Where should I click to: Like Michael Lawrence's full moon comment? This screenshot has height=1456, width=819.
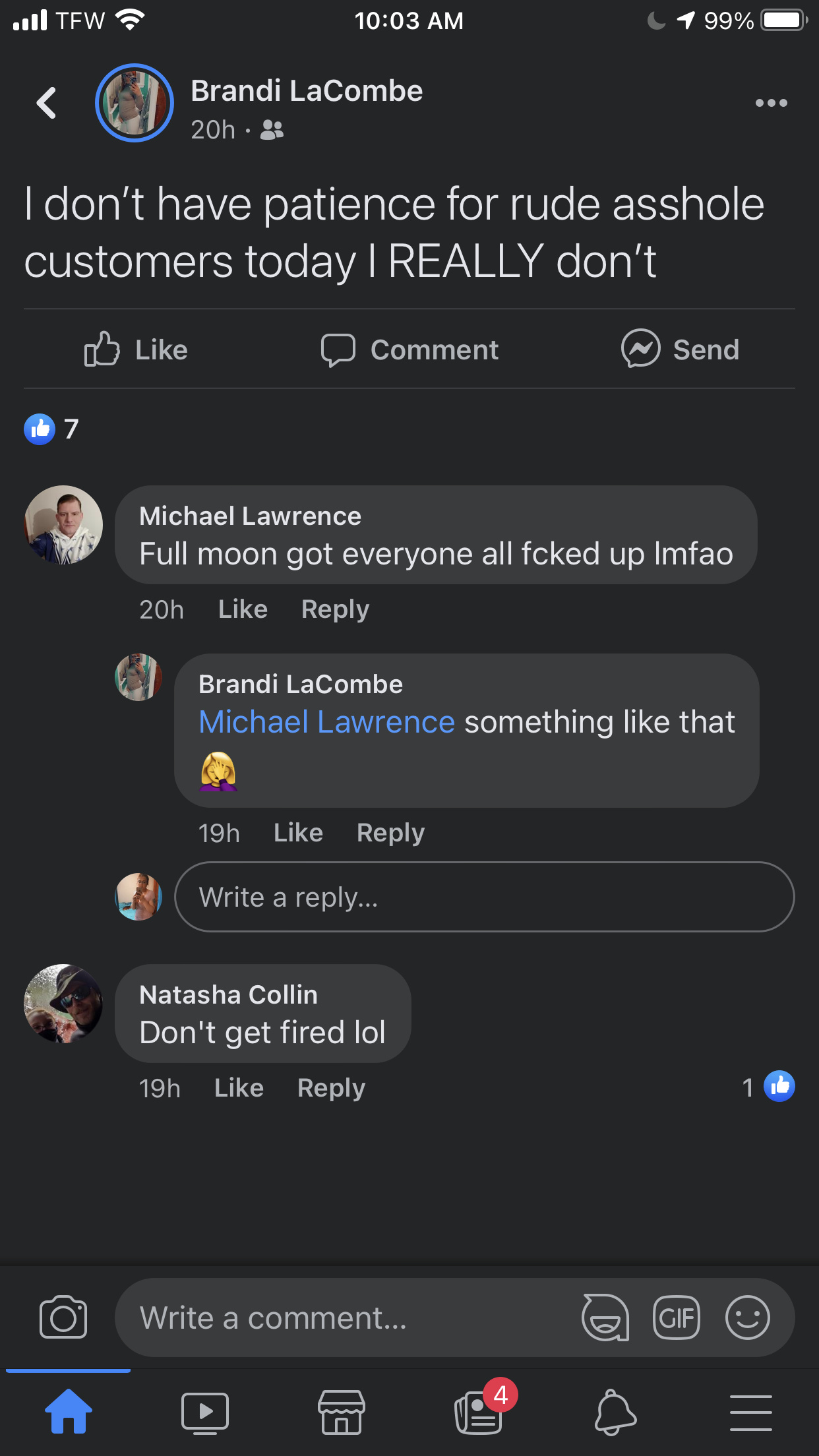(243, 609)
